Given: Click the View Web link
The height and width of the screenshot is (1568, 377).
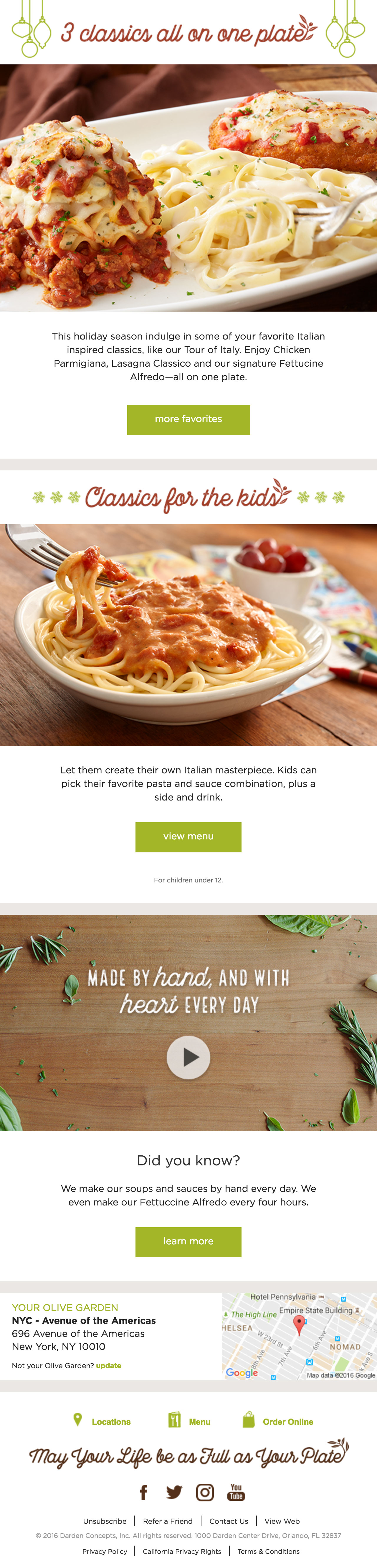Looking at the screenshot, I should click(x=282, y=1521).
